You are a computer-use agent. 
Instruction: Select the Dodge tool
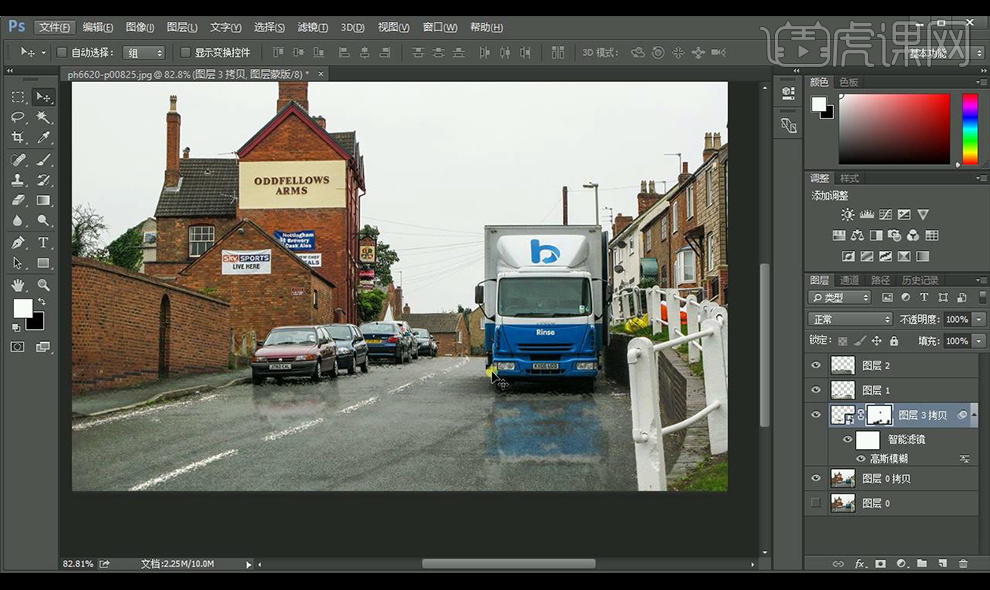(x=43, y=220)
